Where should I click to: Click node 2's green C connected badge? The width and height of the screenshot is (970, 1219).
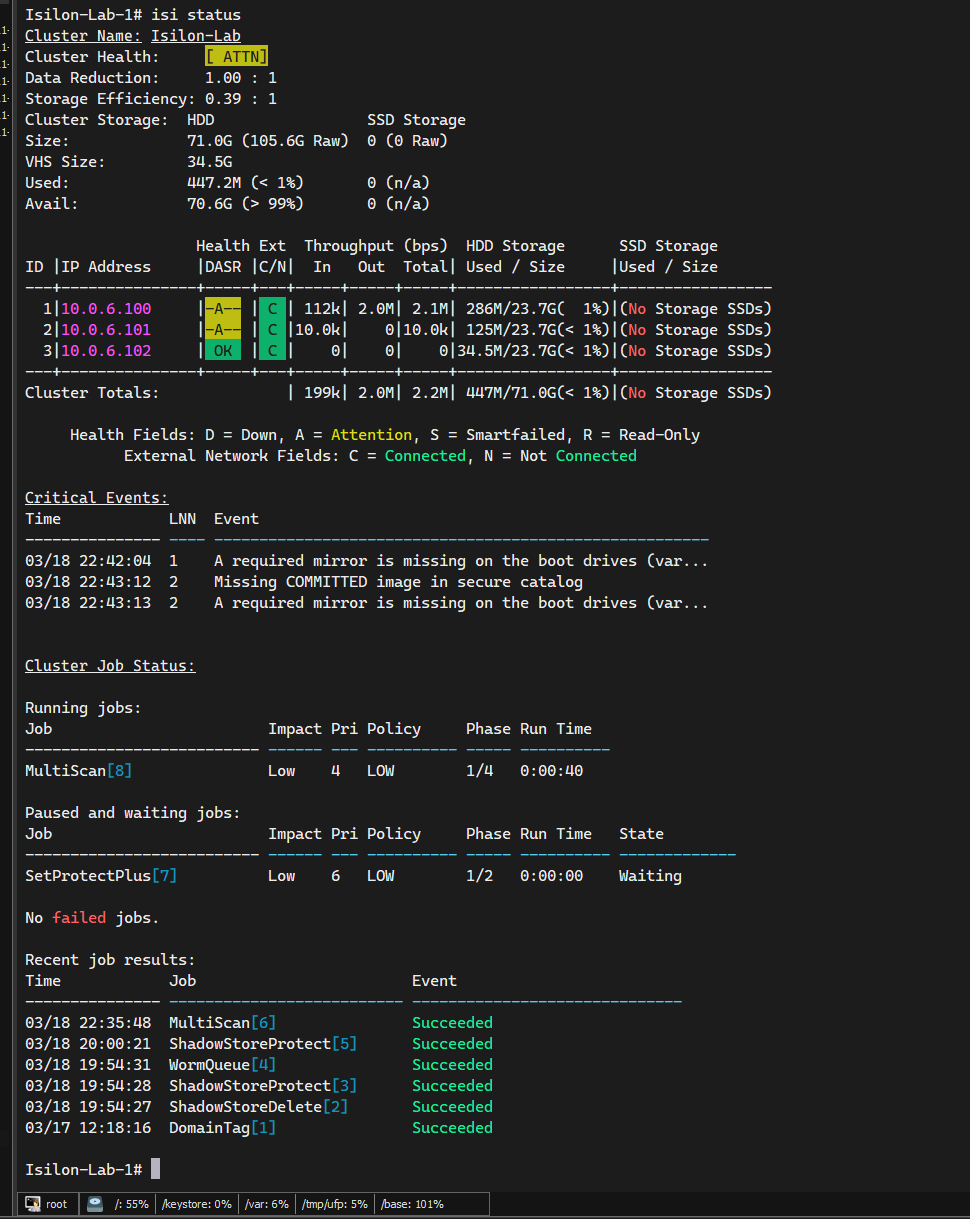(x=270, y=329)
